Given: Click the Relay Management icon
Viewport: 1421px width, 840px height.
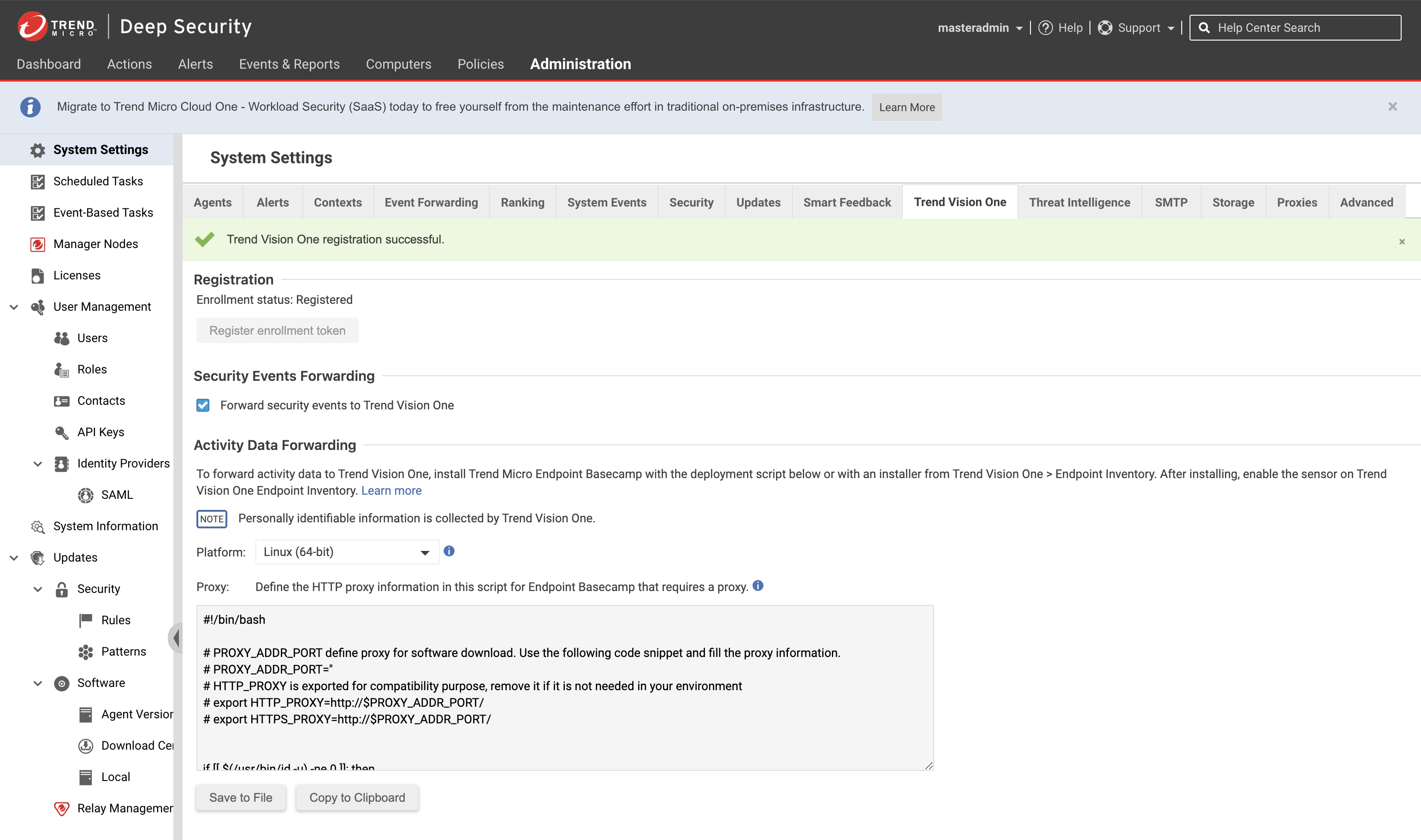Looking at the screenshot, I should pyautogui.click(x=62, y=809).
